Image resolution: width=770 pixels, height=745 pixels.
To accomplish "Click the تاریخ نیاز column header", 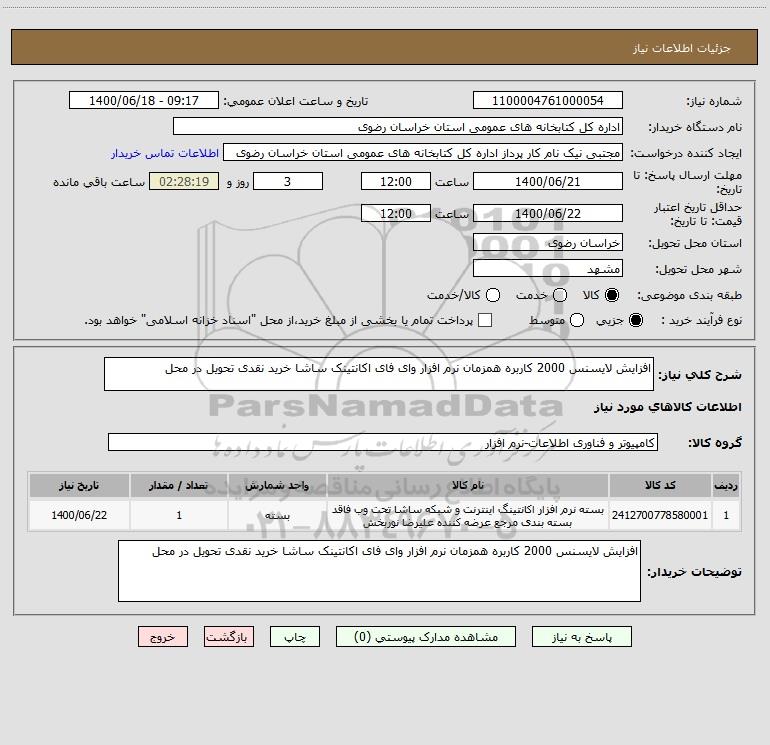I will [x=79, y=486].
